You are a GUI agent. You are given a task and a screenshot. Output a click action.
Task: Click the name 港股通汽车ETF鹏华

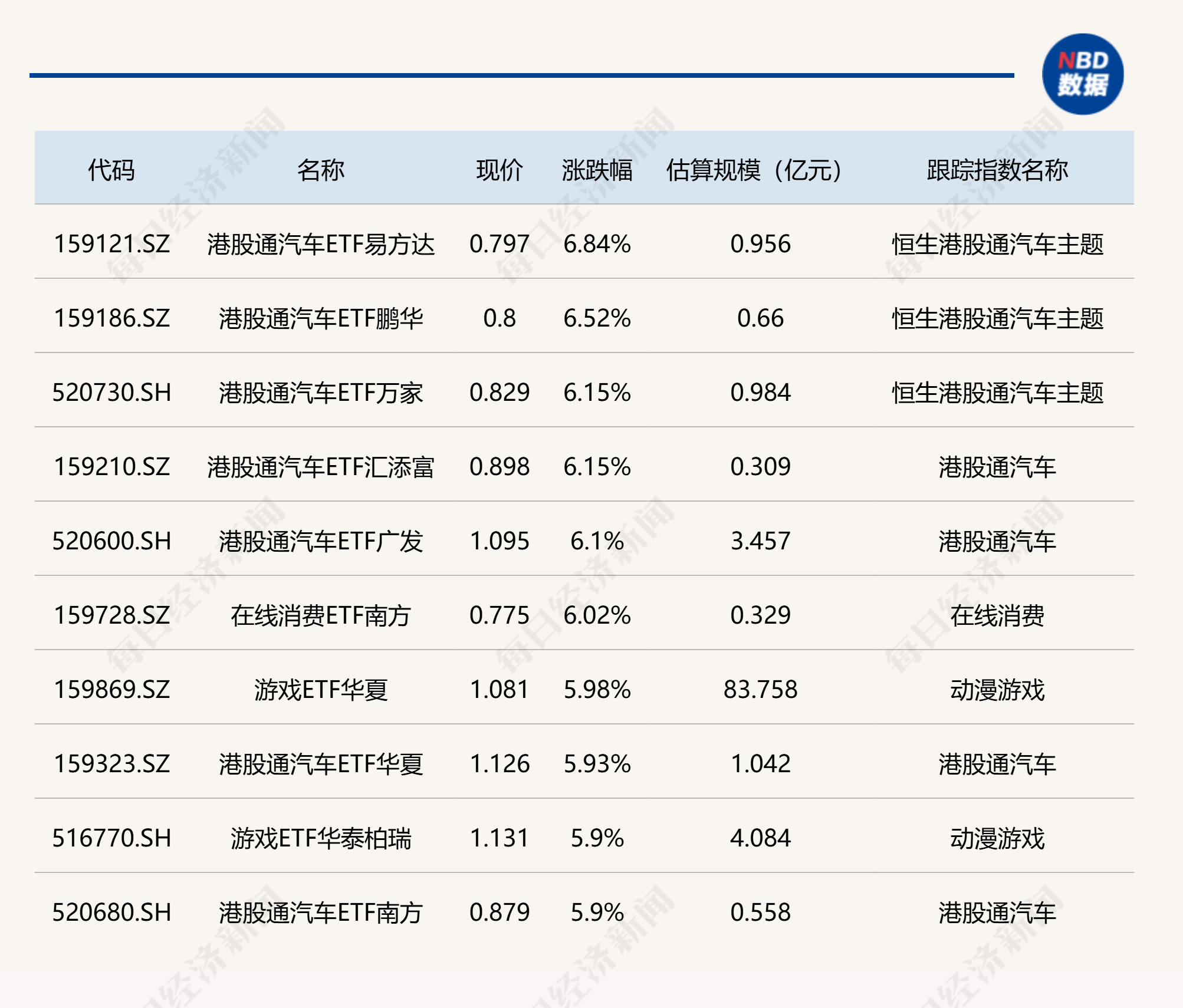click(x=321, y=318)
